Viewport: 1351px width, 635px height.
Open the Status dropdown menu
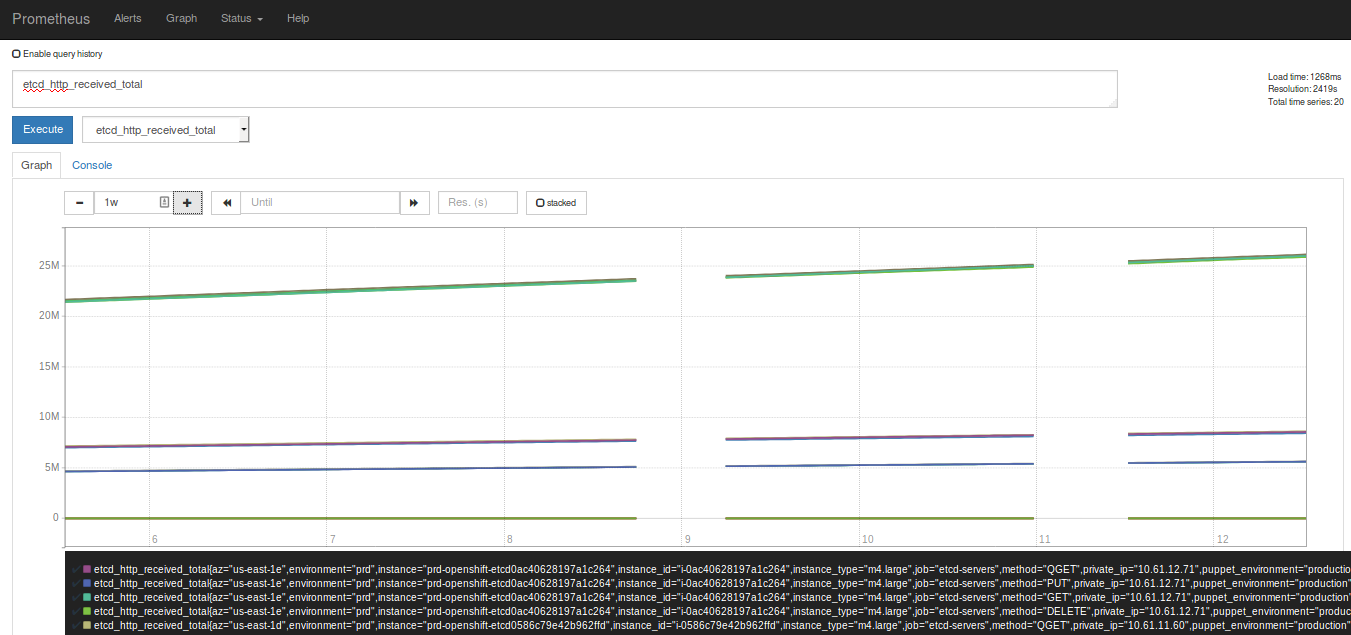pyautogui.click(x=240, y=18)
